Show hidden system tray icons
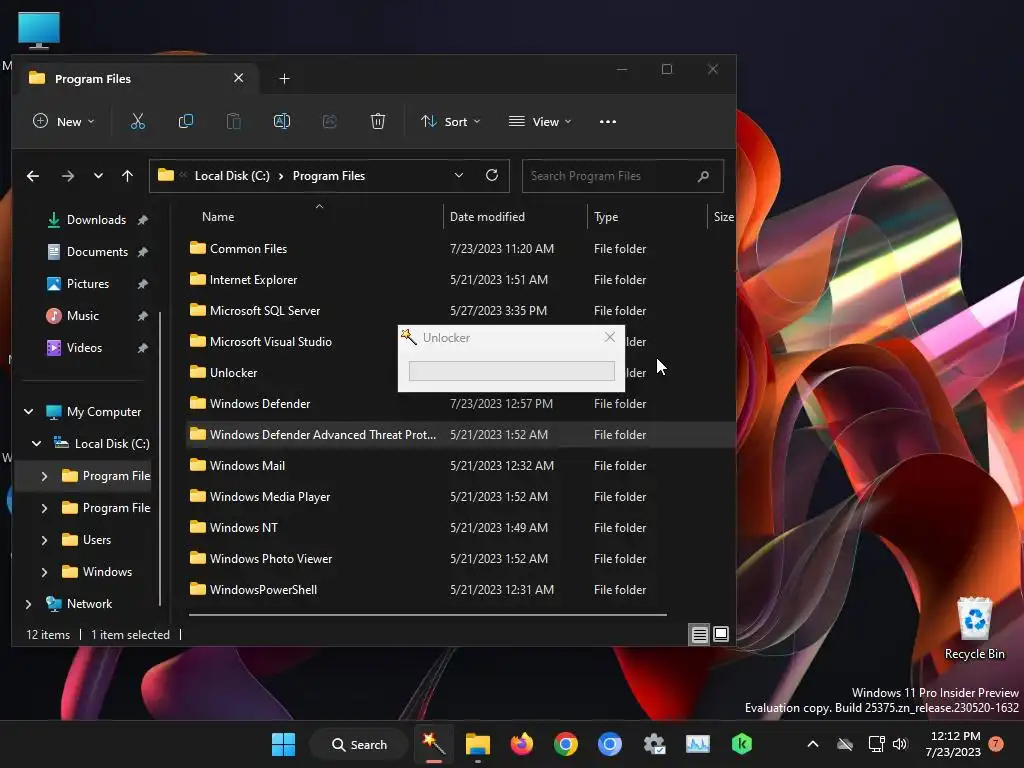 pyautogui.click(x=813, y=744)
